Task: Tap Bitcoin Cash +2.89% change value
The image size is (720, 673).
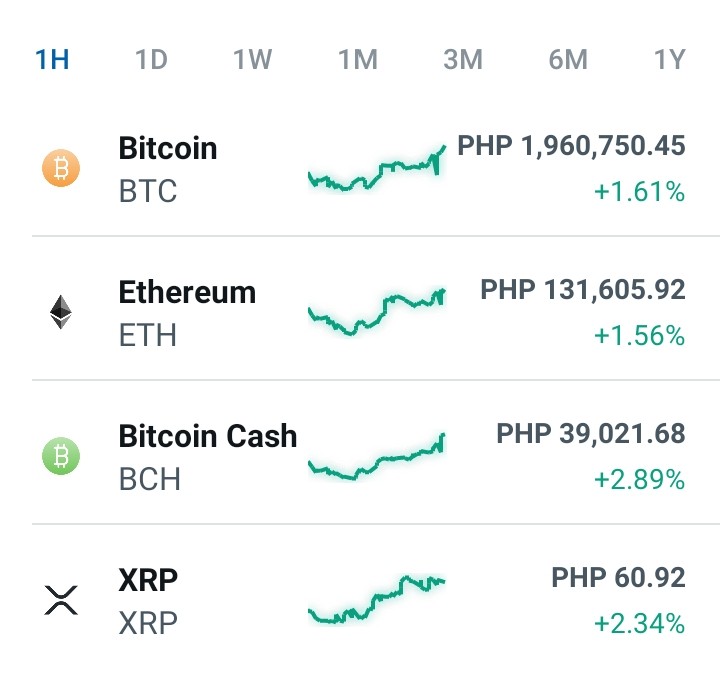Action: click(x=639, y=480)
